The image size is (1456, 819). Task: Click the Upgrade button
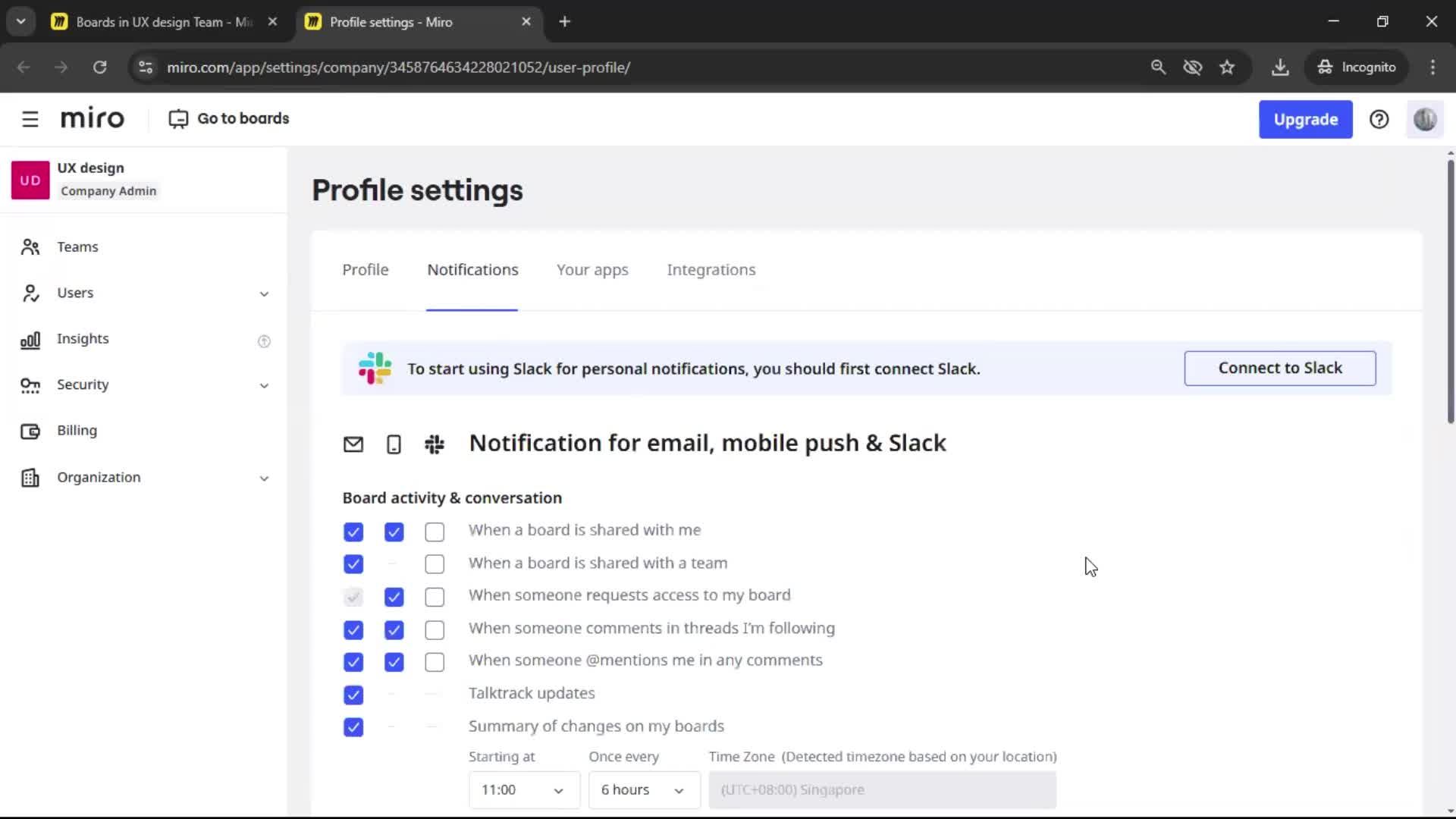1305,120
